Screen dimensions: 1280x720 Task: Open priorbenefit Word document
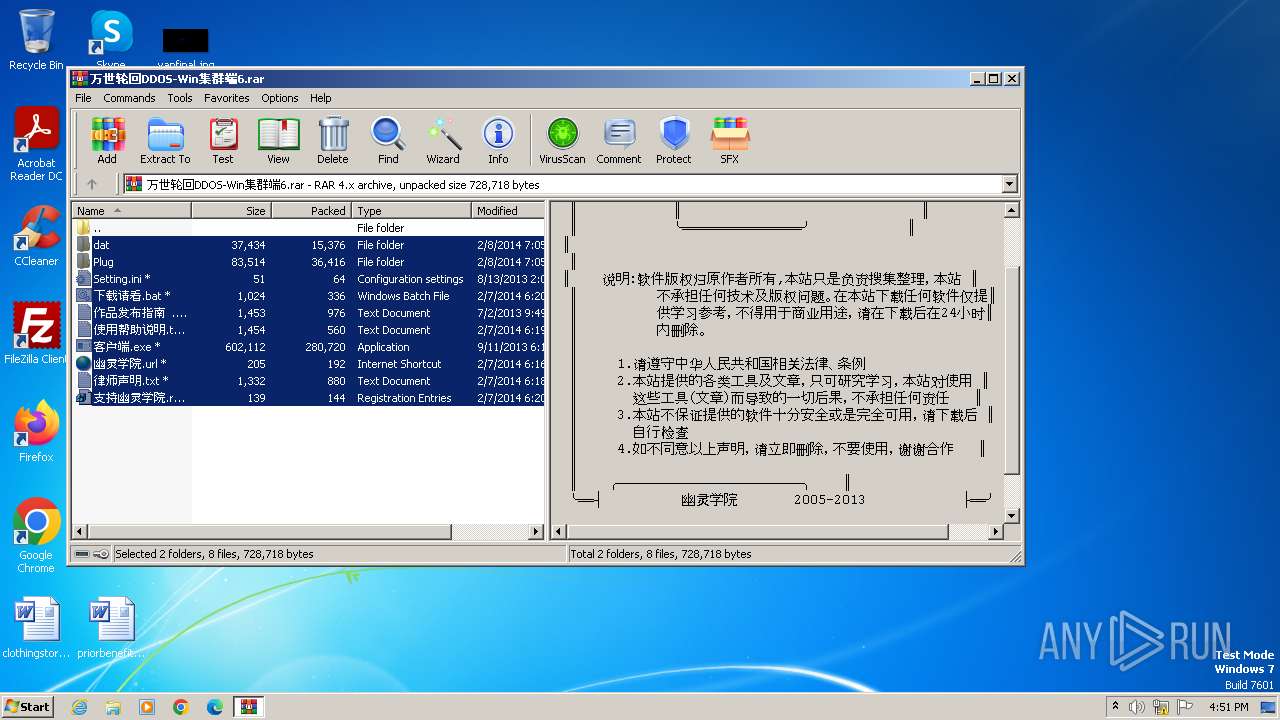pyautogui.click(x=111, y=628)
